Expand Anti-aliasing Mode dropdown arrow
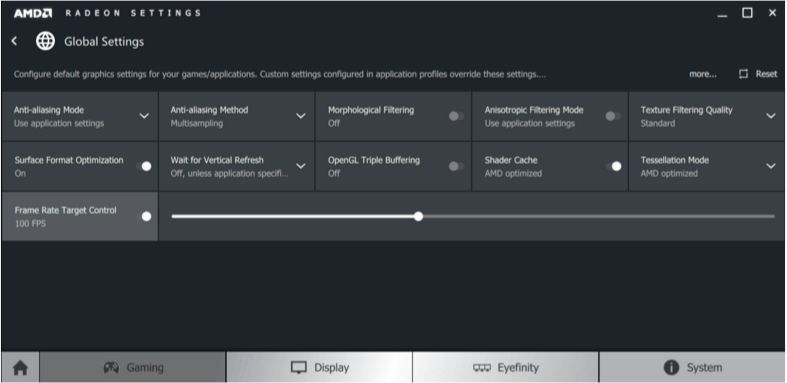 click(144, 116)
